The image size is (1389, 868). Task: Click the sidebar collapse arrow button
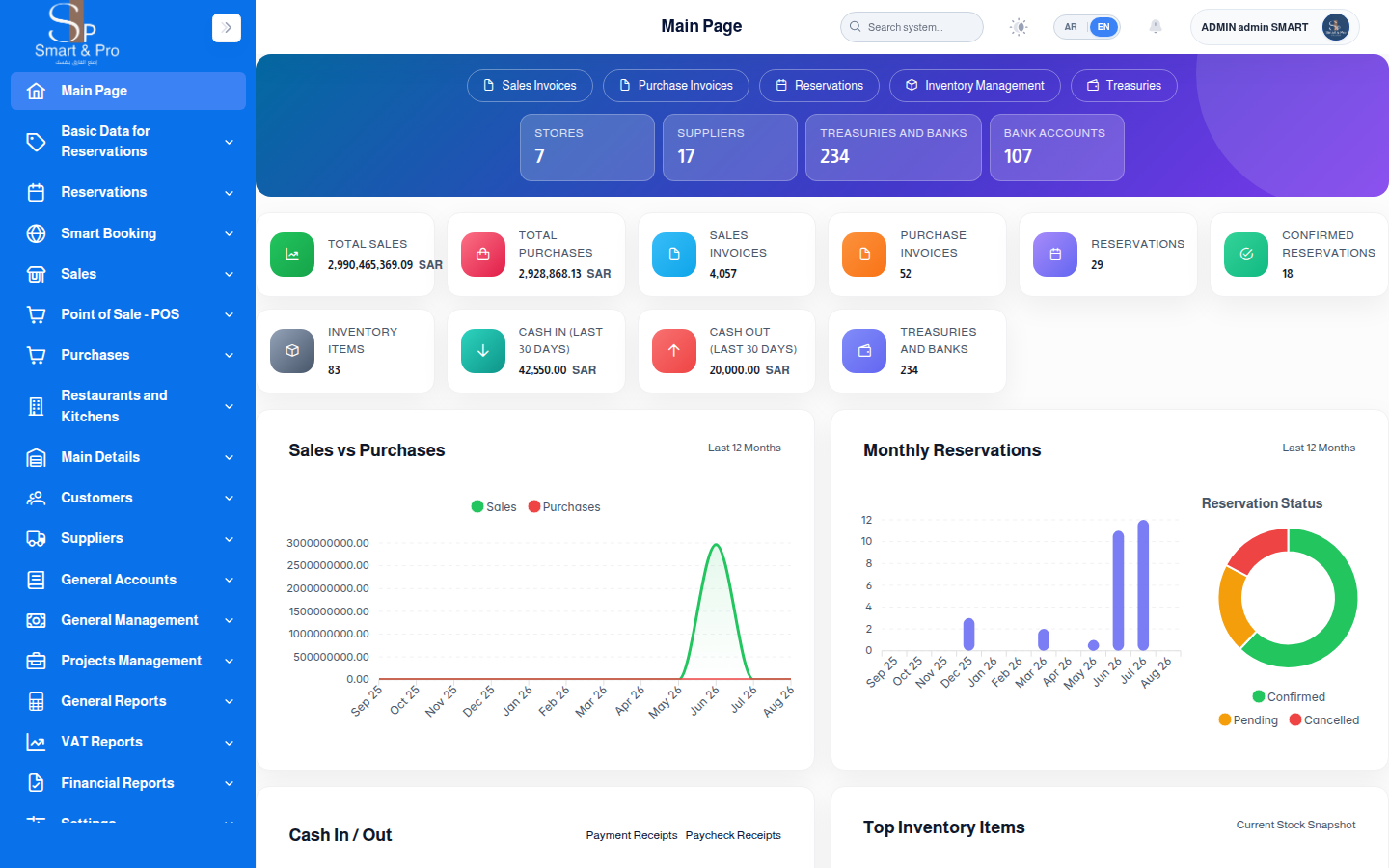(227, 28)
